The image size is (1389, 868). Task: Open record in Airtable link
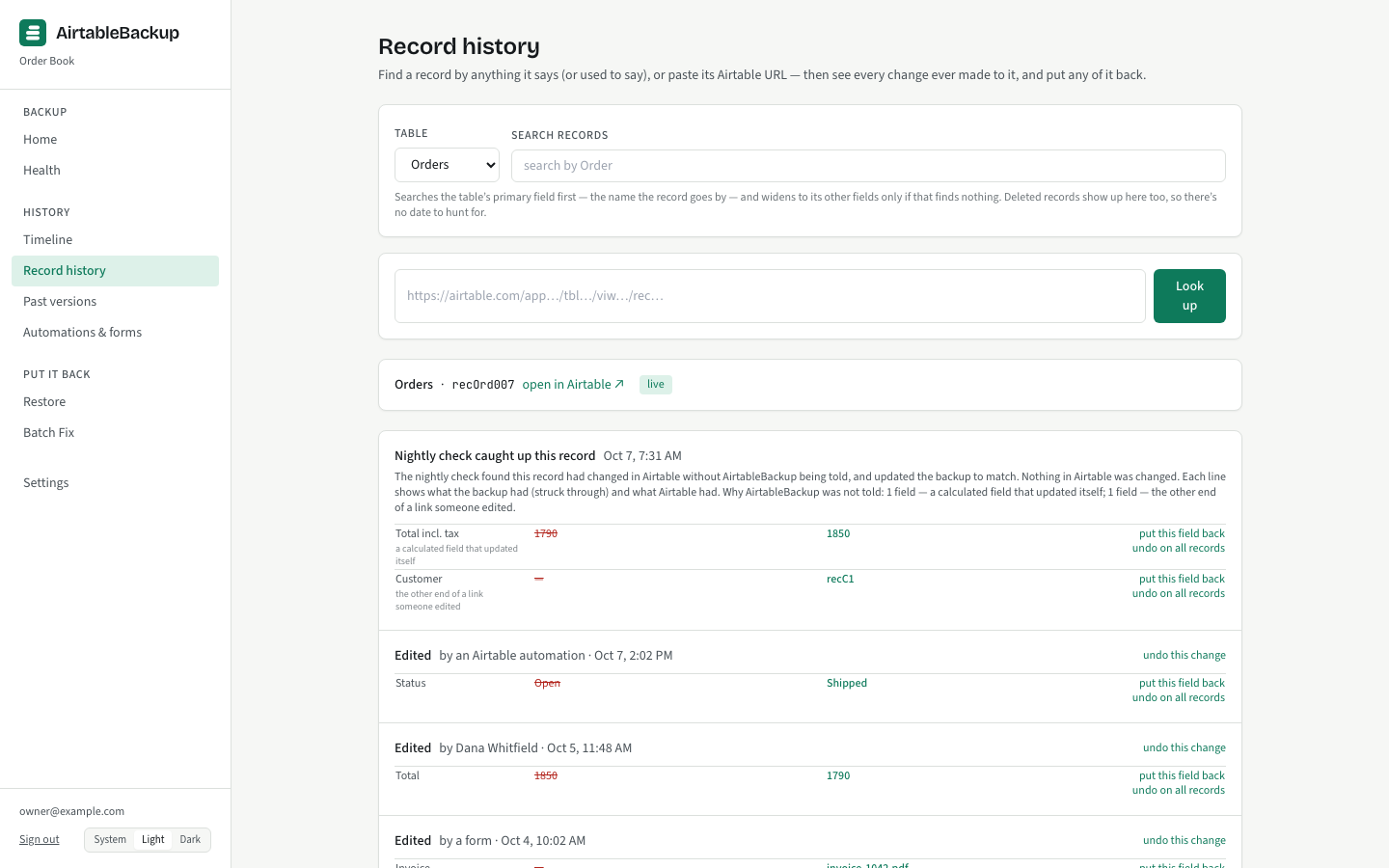pos(573,384)
